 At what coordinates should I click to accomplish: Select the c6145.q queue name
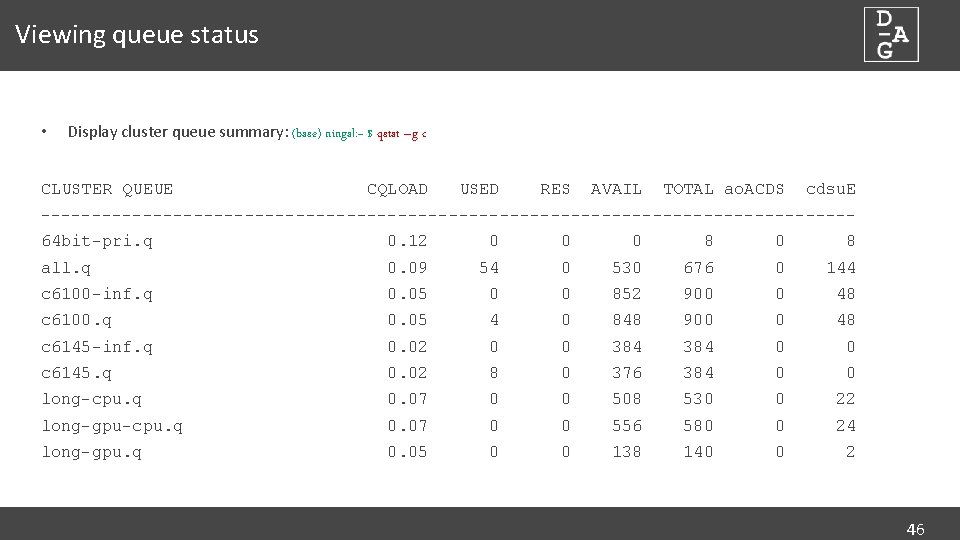pyautogui.click(x=77, y=373)
